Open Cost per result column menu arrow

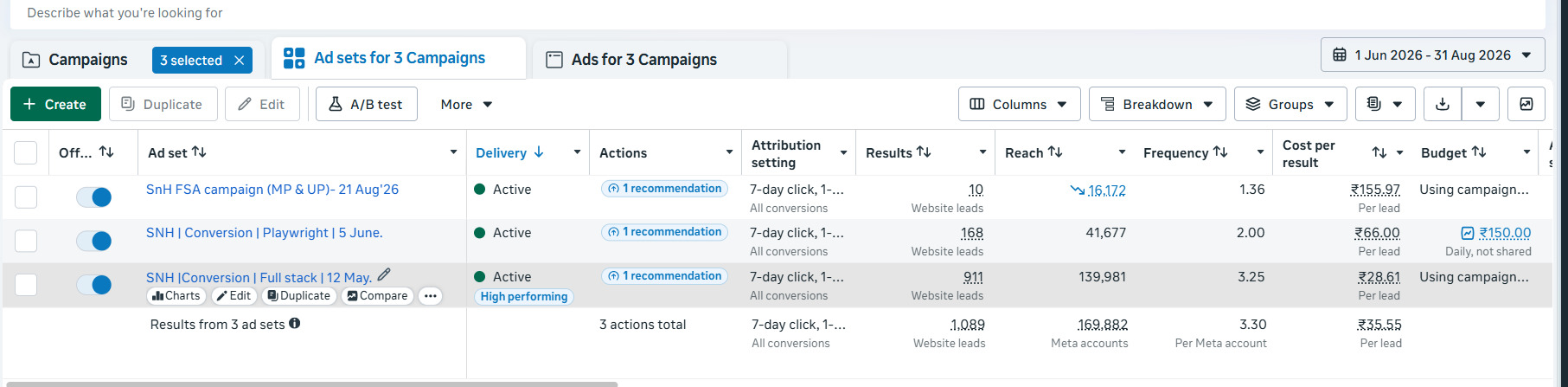[x=1399, y=153]
